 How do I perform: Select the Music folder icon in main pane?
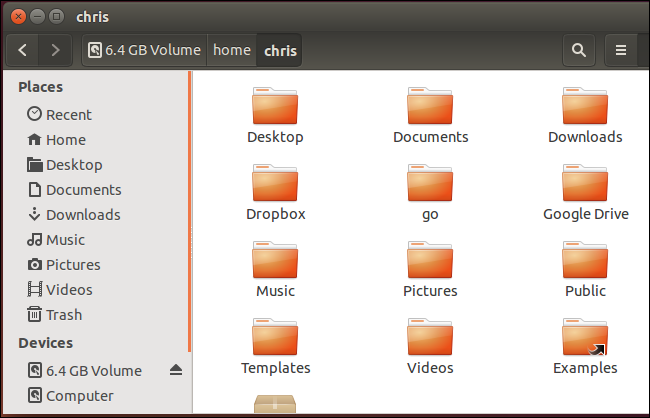click(275, 260)
